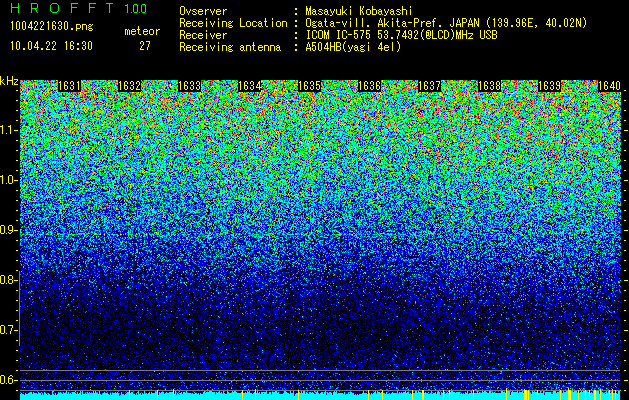629x400 pixels.
Task: Click the meteor count 27
Action: [x=145, y=46]
